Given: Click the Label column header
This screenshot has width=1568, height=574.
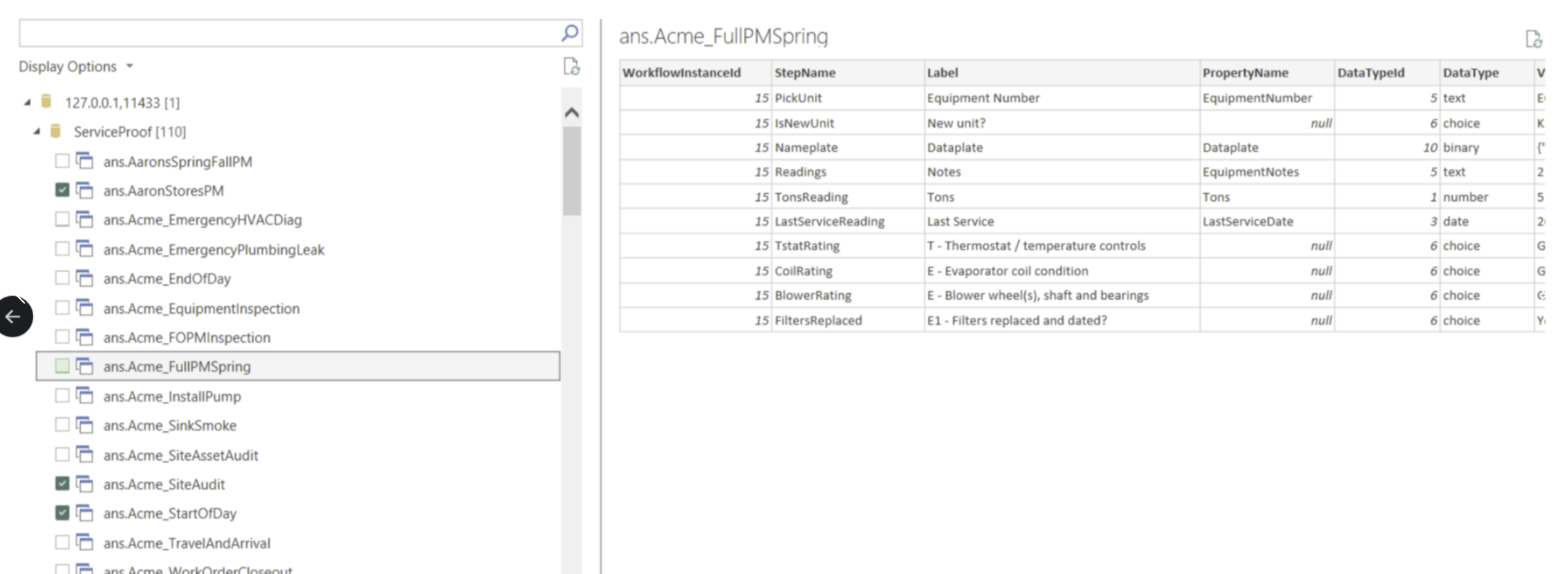Looking at the screenshot, I should 1062,73.
